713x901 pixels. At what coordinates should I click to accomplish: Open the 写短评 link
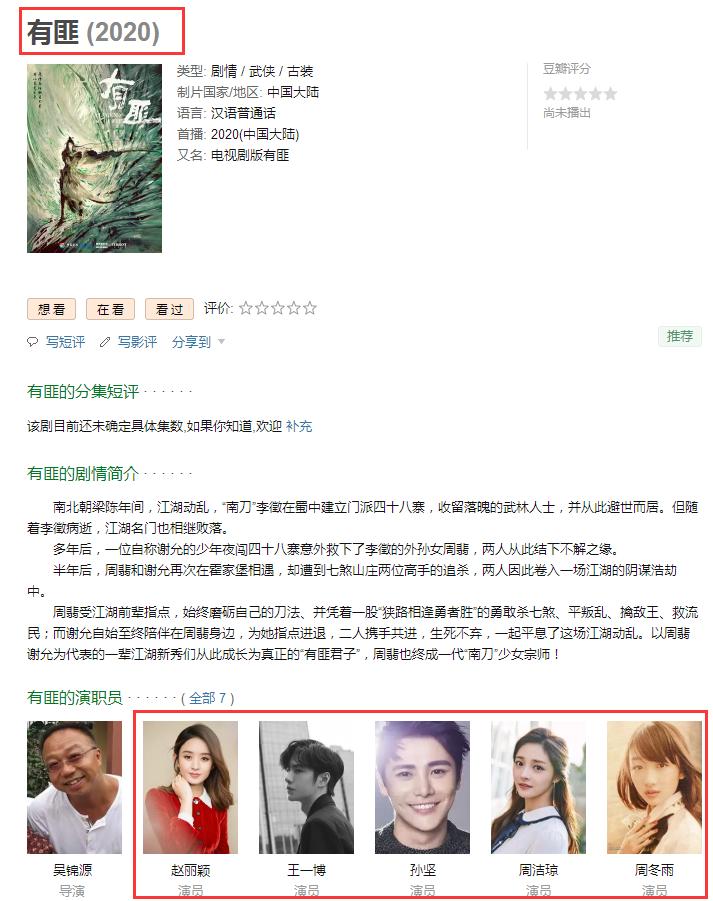[x=65, y=342]
